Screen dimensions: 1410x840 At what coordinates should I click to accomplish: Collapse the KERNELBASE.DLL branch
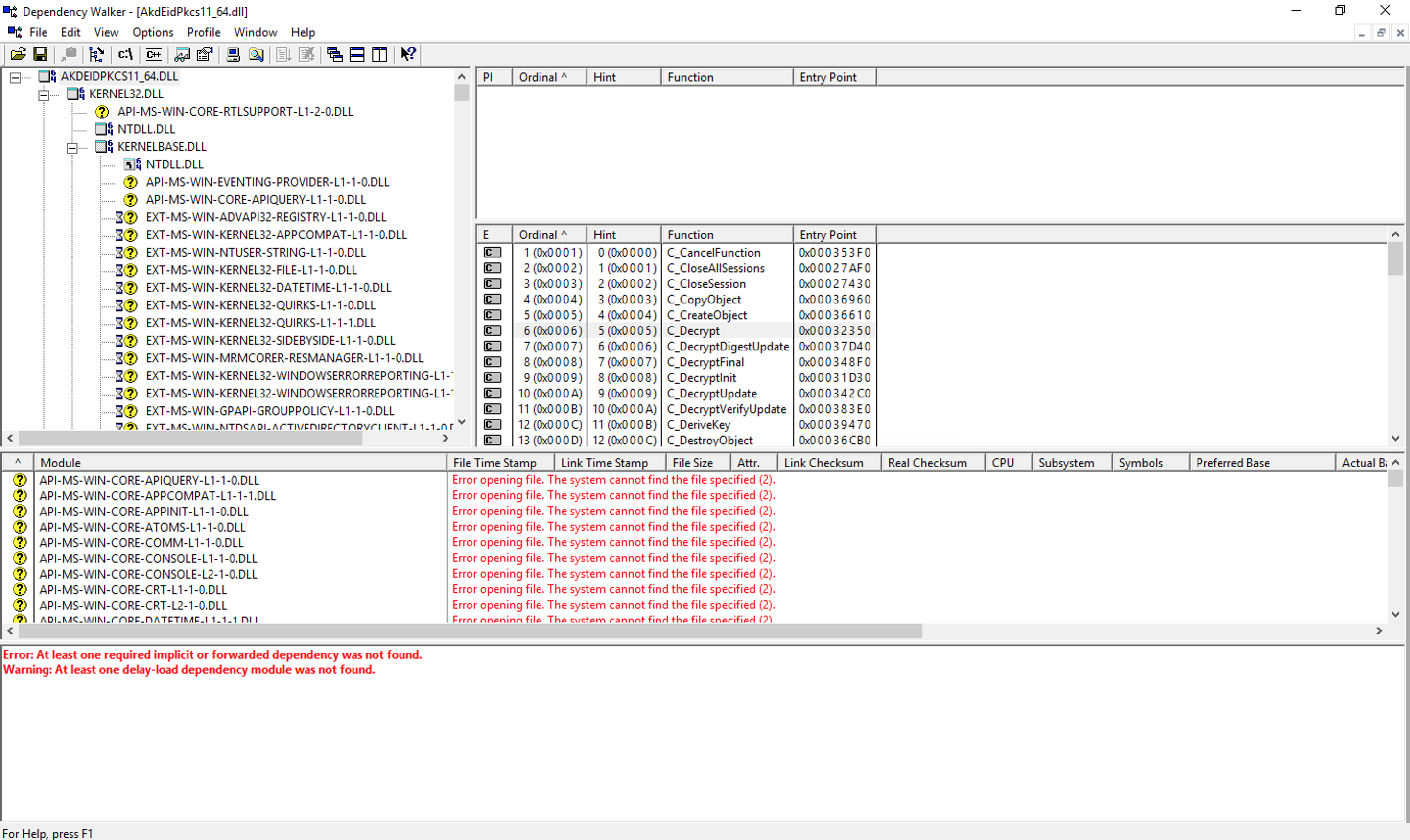72,148
